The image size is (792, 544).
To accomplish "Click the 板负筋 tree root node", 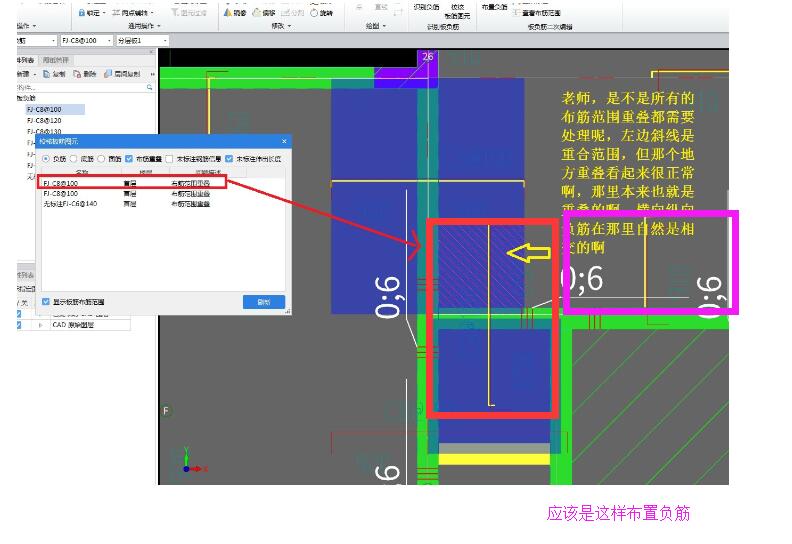I will [x=26, y=98].
